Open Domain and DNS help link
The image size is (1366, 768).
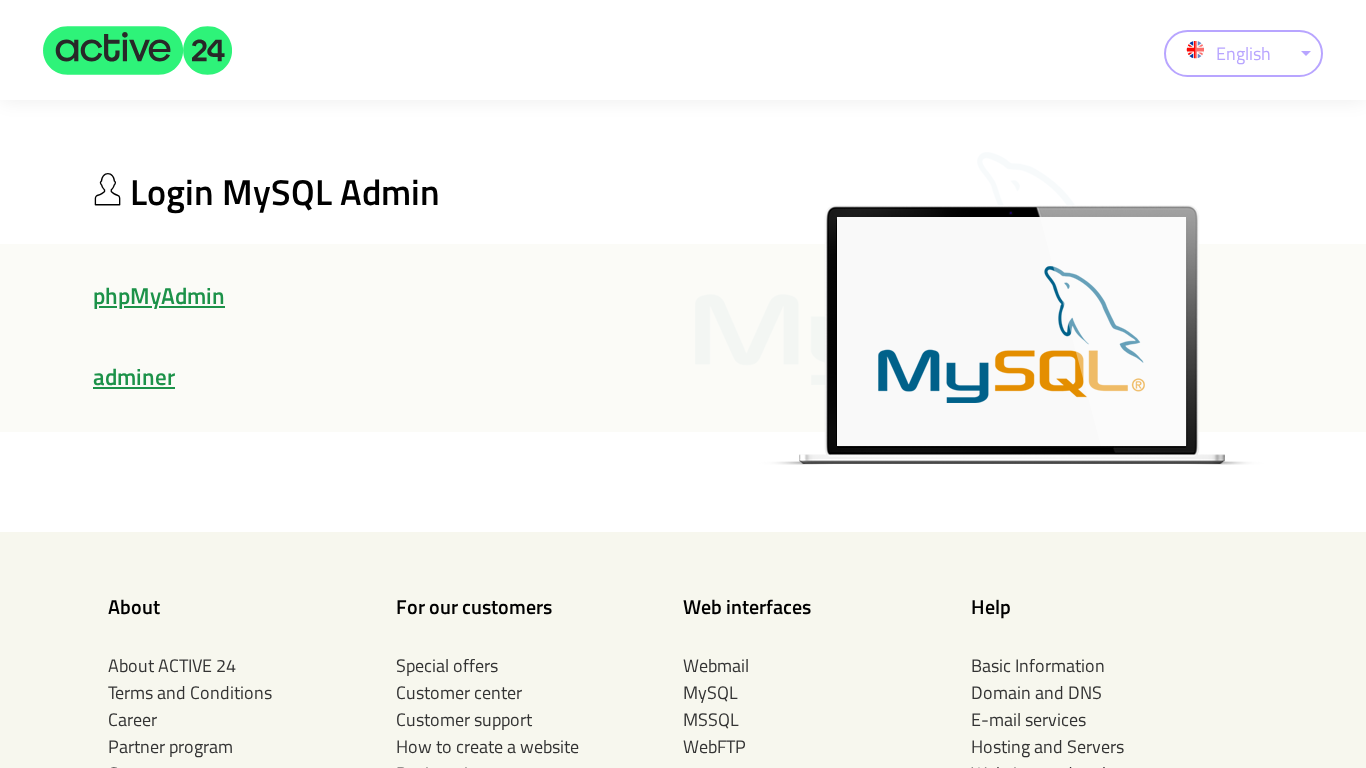(x=1036, y=693)
